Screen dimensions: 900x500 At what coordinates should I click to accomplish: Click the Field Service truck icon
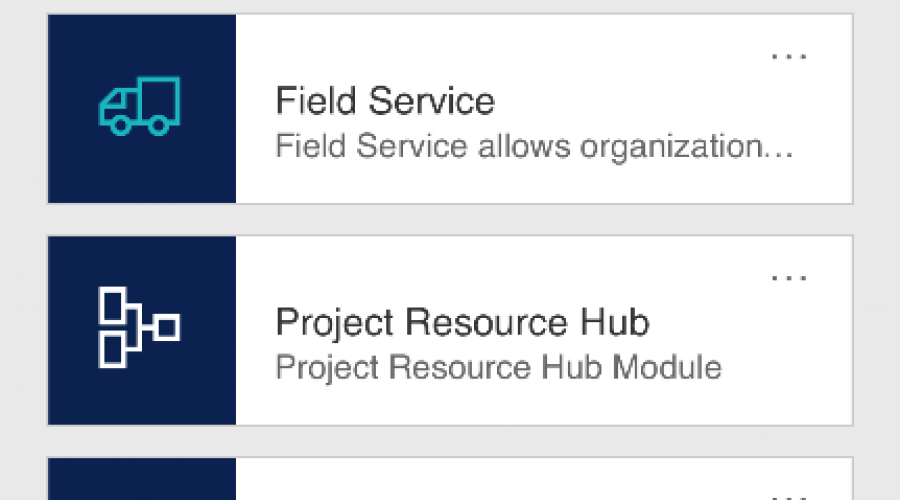[139, 105]
